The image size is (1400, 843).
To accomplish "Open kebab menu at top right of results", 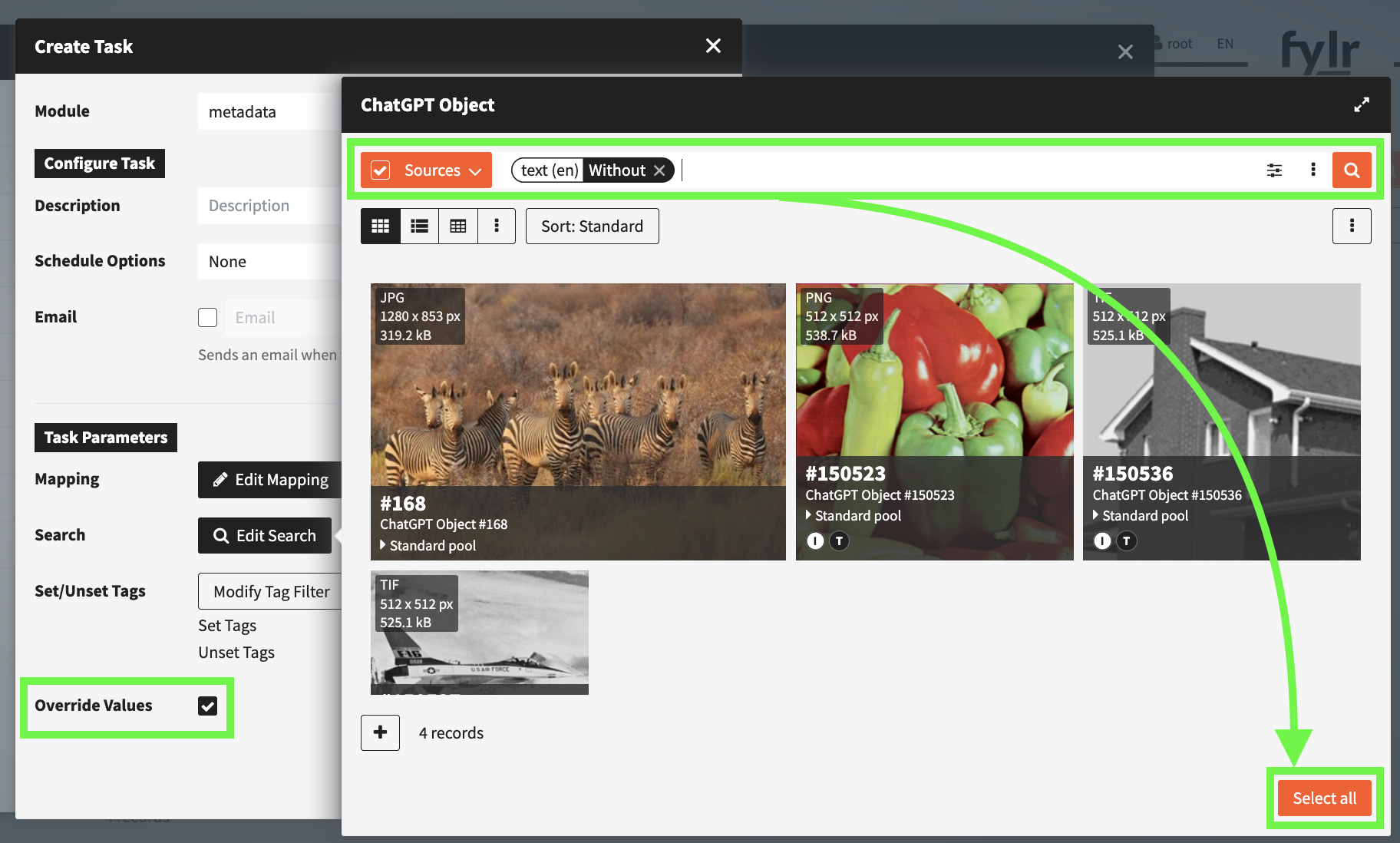I will [x=1352, y=226].
